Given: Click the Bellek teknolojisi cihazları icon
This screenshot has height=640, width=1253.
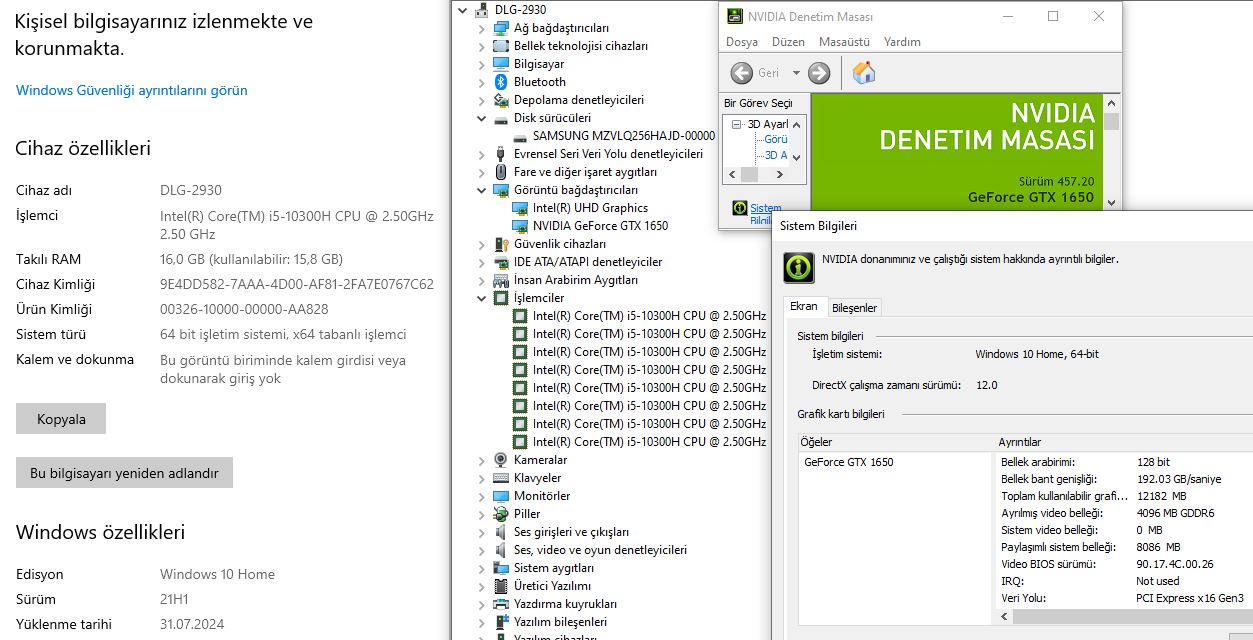Looking at the screenshot, I should pos(501,46).
